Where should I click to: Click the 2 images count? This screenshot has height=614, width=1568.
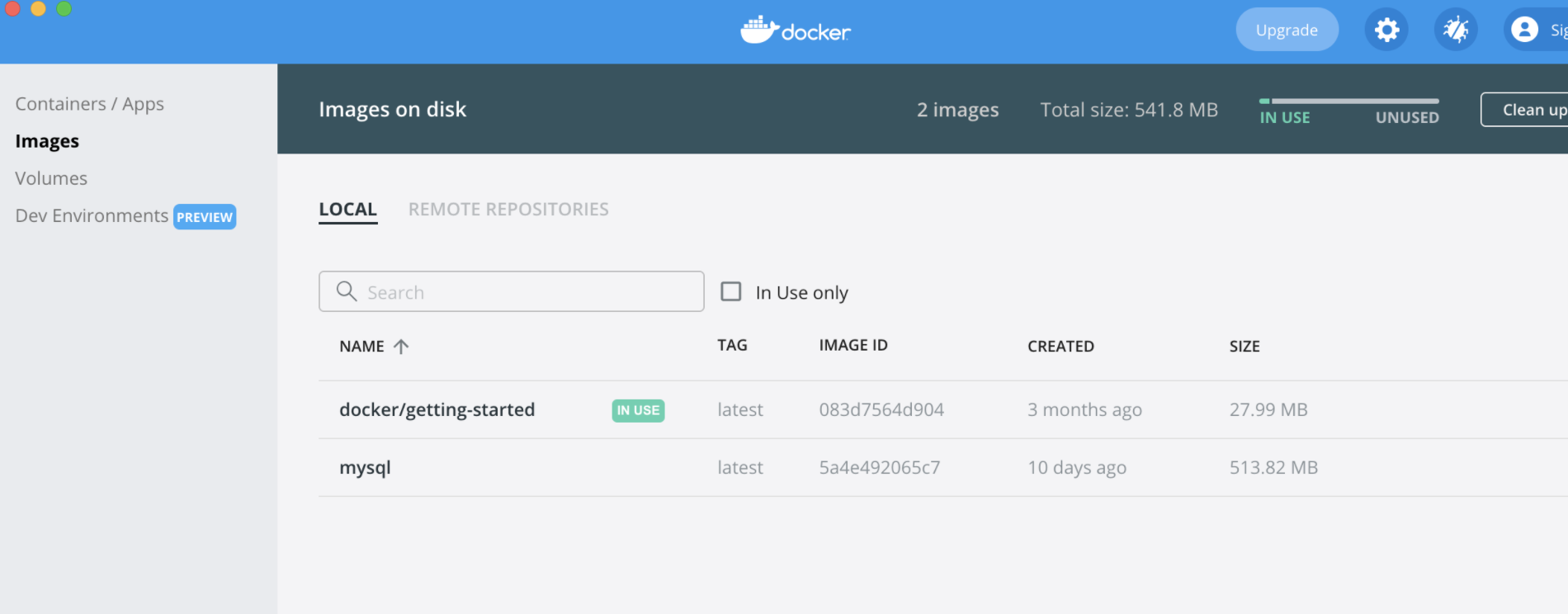pyautogui.click(x=958, y=110)
